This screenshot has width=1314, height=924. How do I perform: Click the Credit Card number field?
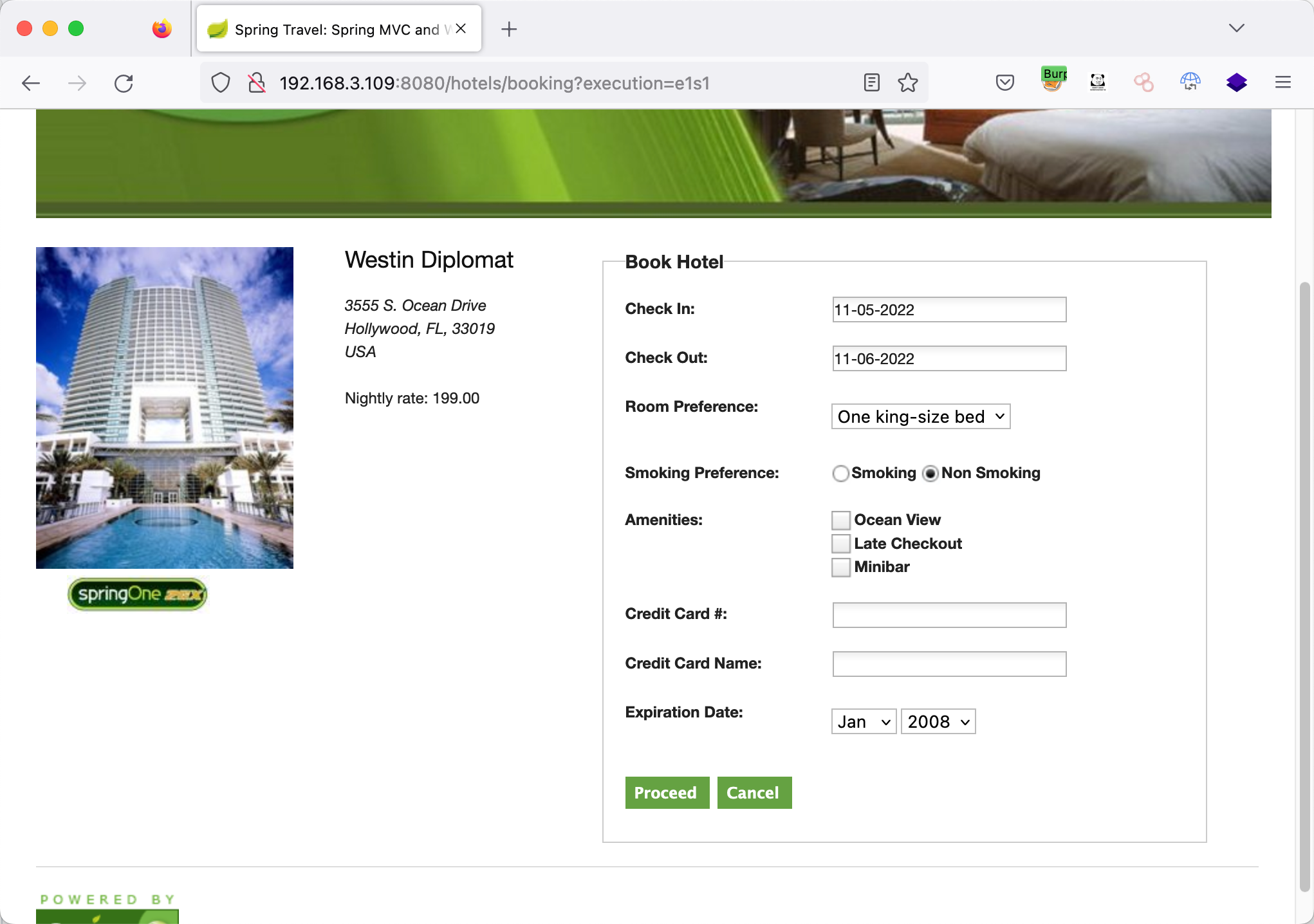pos(948,615)
